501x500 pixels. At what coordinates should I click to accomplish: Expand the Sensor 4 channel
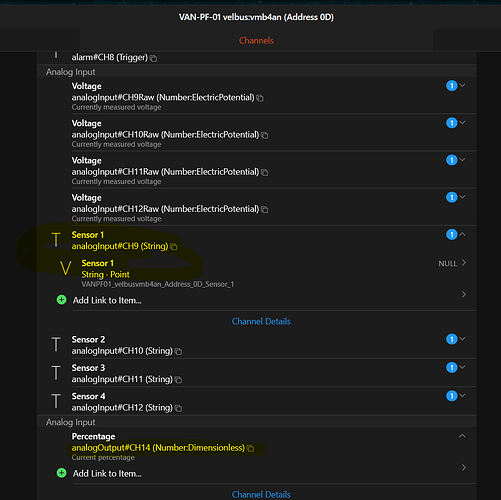click(x=462, y=395)
